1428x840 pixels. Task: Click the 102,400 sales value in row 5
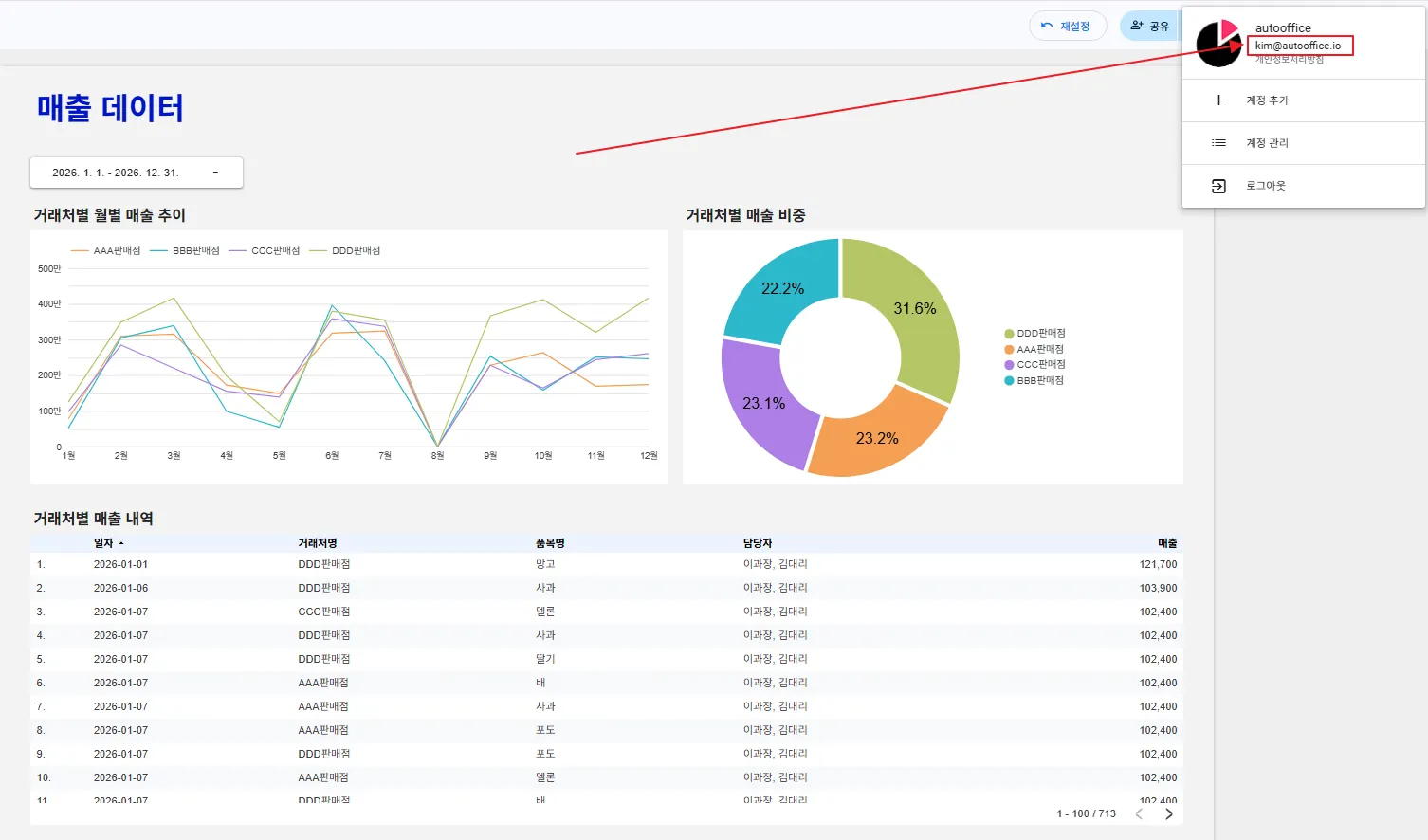click(1158, 659)
